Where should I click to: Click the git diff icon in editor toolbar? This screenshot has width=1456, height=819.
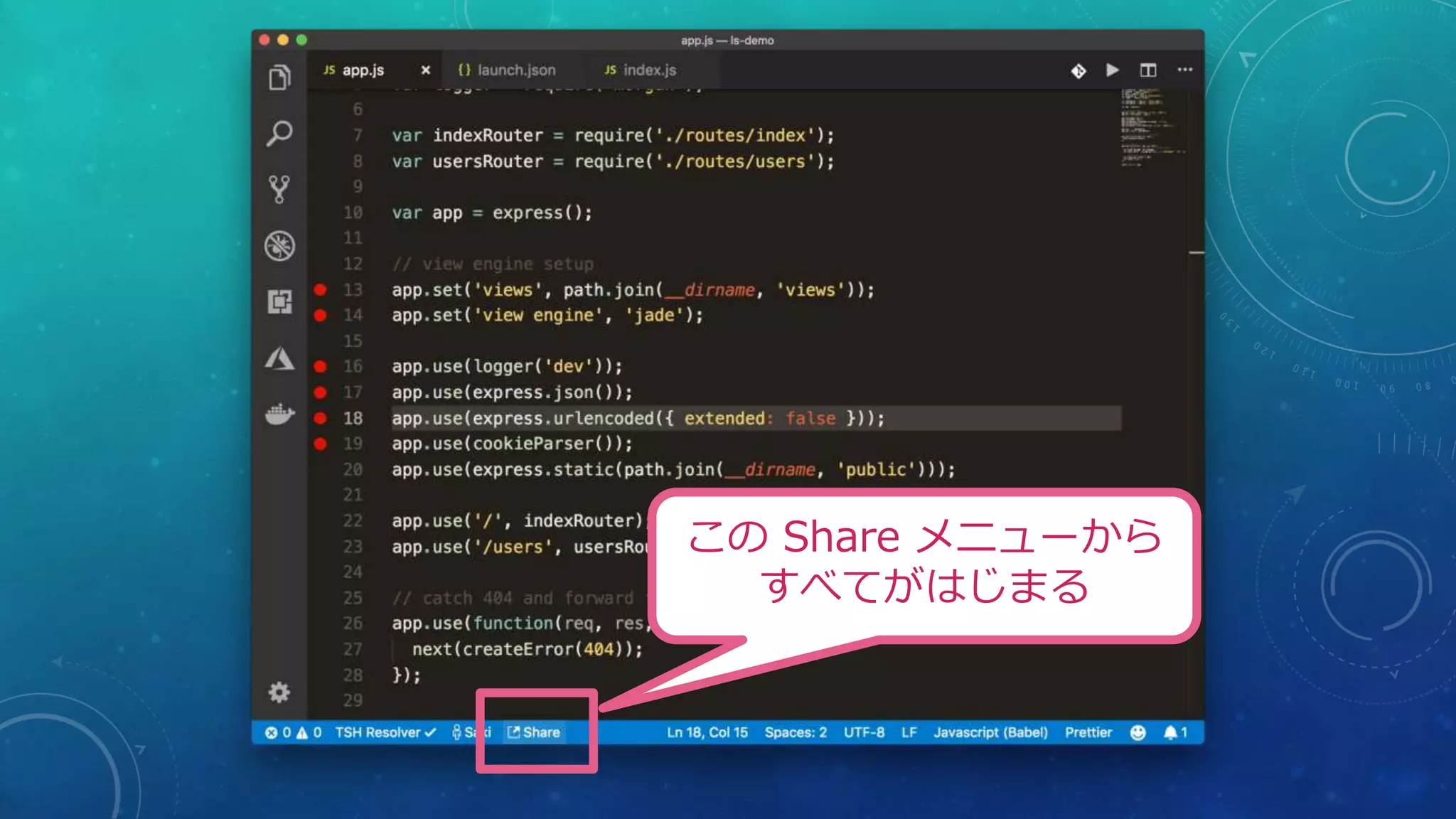(x=1078, y=70)
